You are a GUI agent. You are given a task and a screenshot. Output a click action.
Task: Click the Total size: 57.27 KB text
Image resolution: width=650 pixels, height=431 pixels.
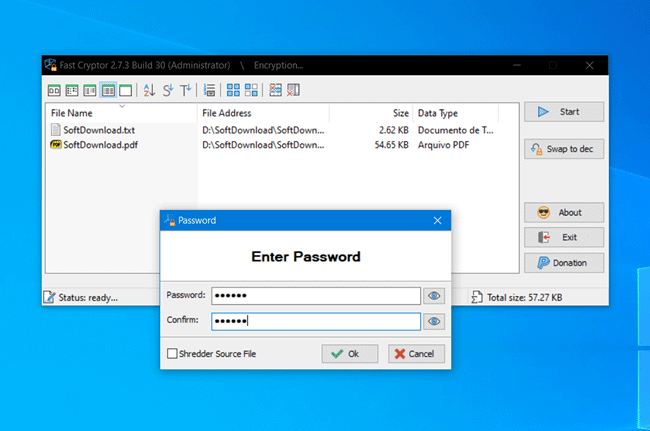pos(524,298)
